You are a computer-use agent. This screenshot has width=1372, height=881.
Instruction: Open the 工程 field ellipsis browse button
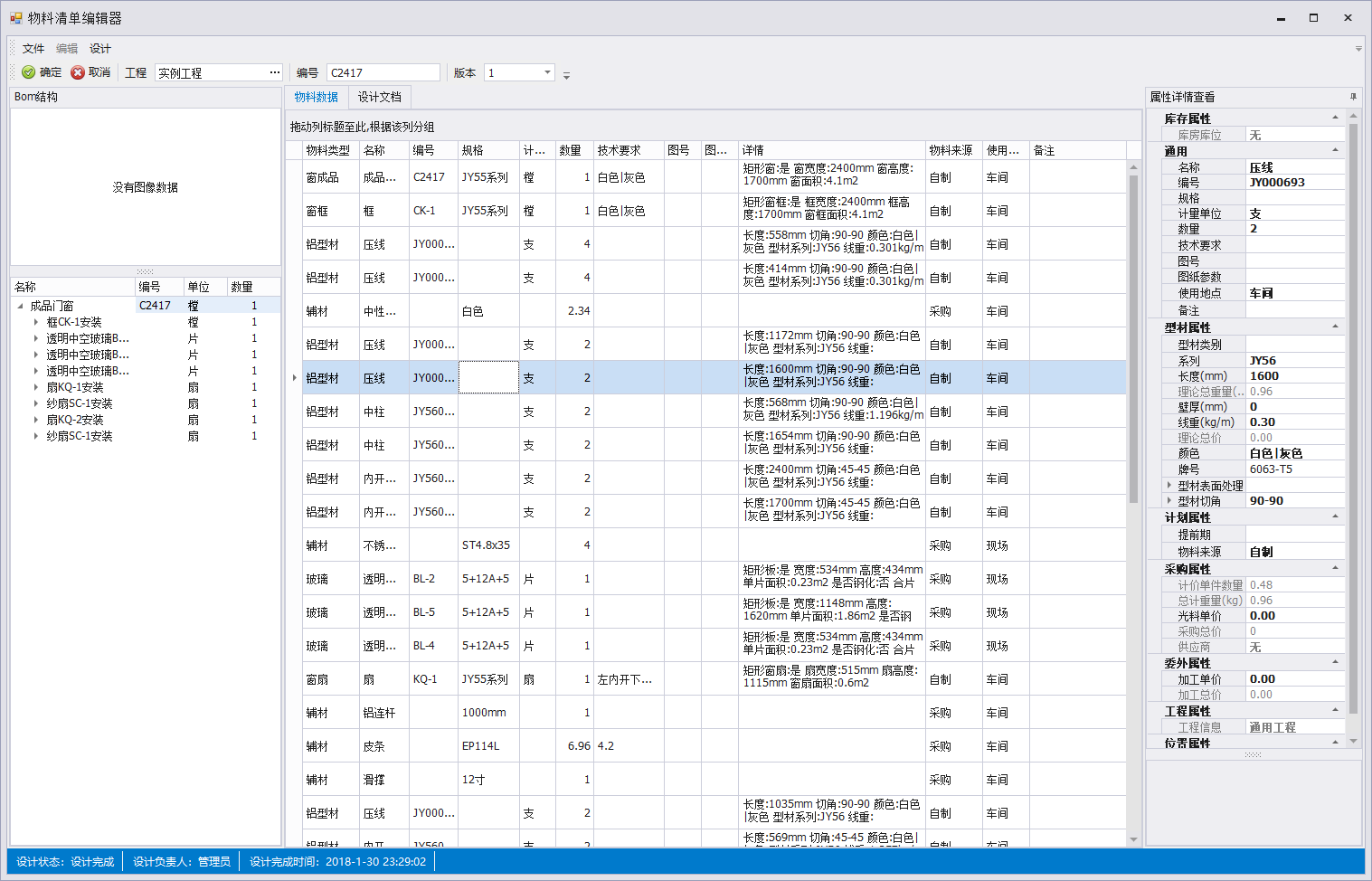click(x=275, y=72)
